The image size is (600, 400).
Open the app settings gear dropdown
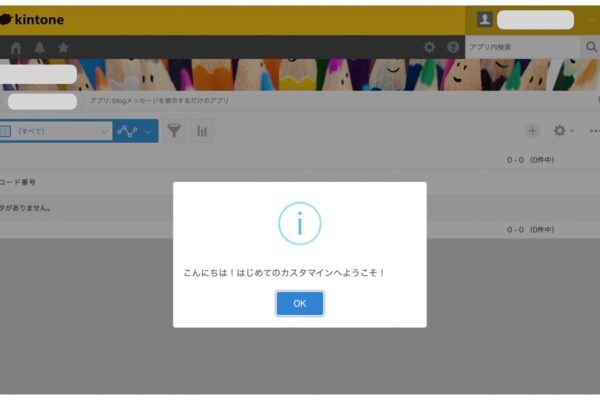(x=563, y=131)
